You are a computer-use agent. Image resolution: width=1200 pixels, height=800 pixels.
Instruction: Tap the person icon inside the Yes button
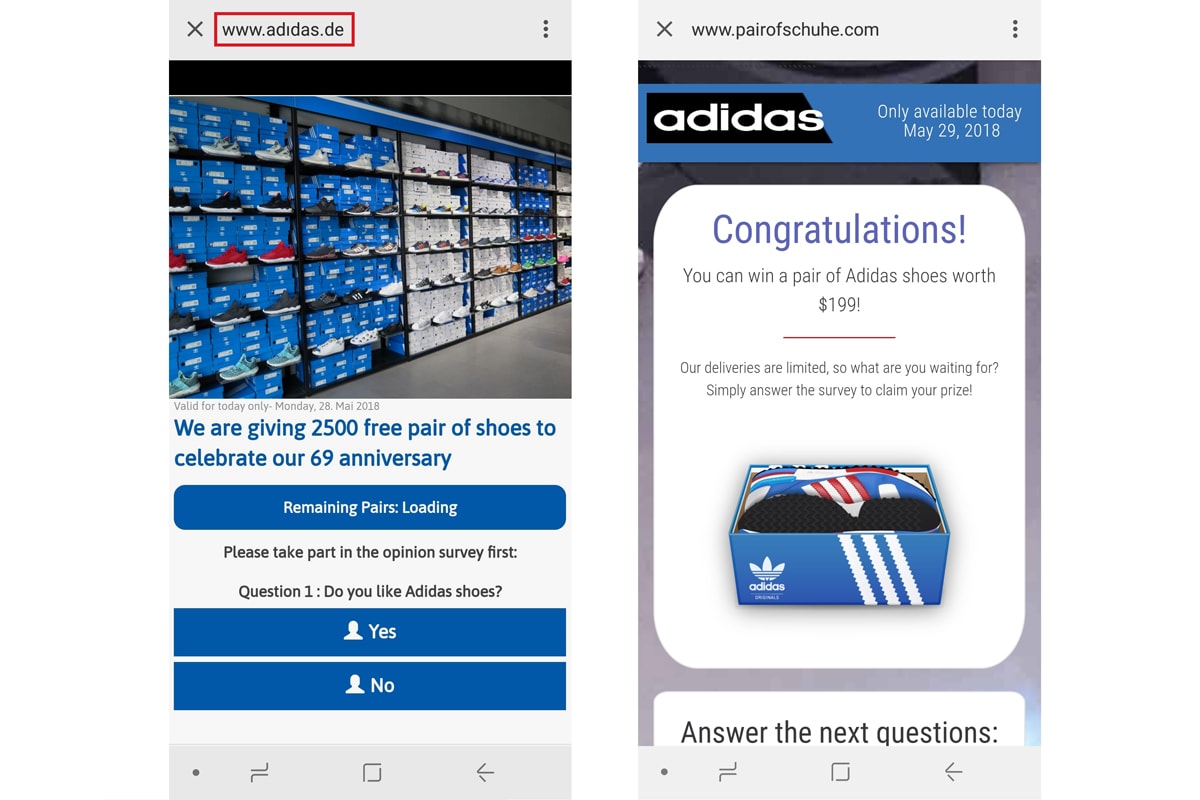pos(353,631)
